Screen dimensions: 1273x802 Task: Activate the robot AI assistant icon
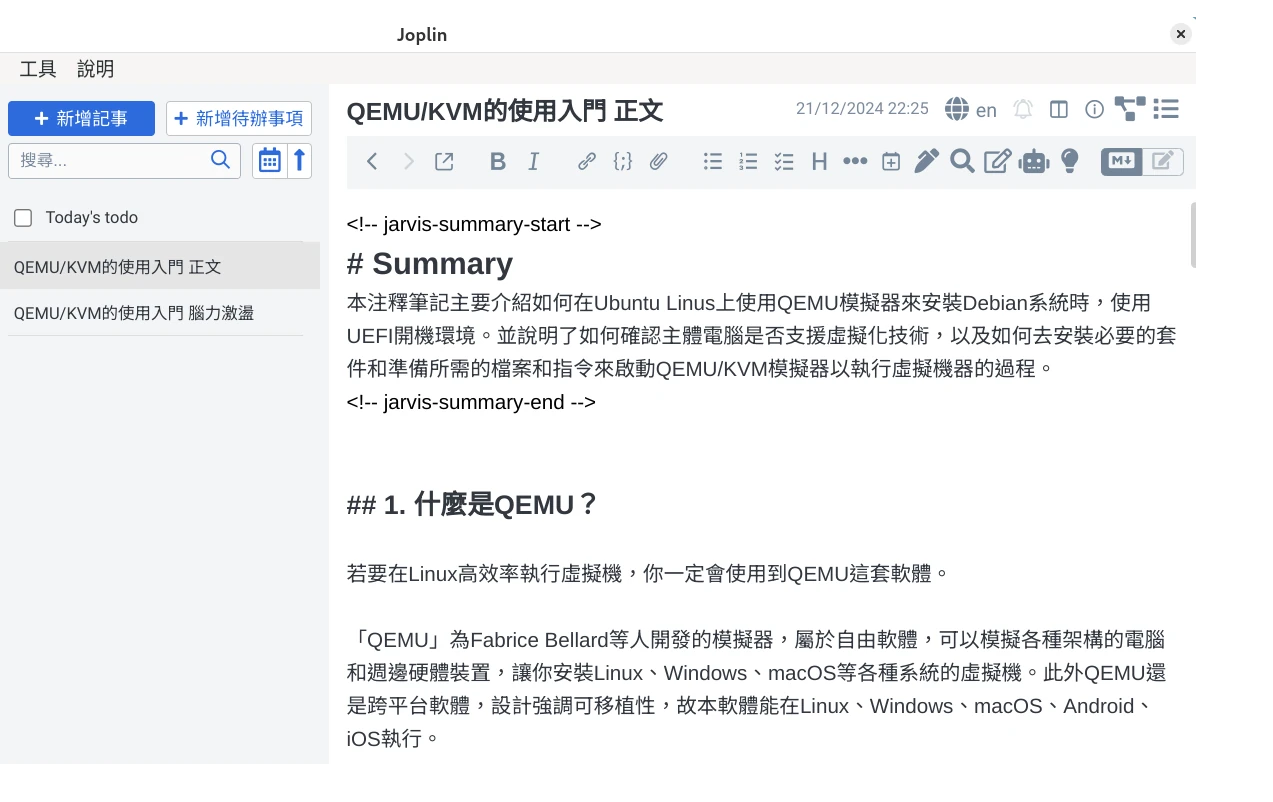1033,161
